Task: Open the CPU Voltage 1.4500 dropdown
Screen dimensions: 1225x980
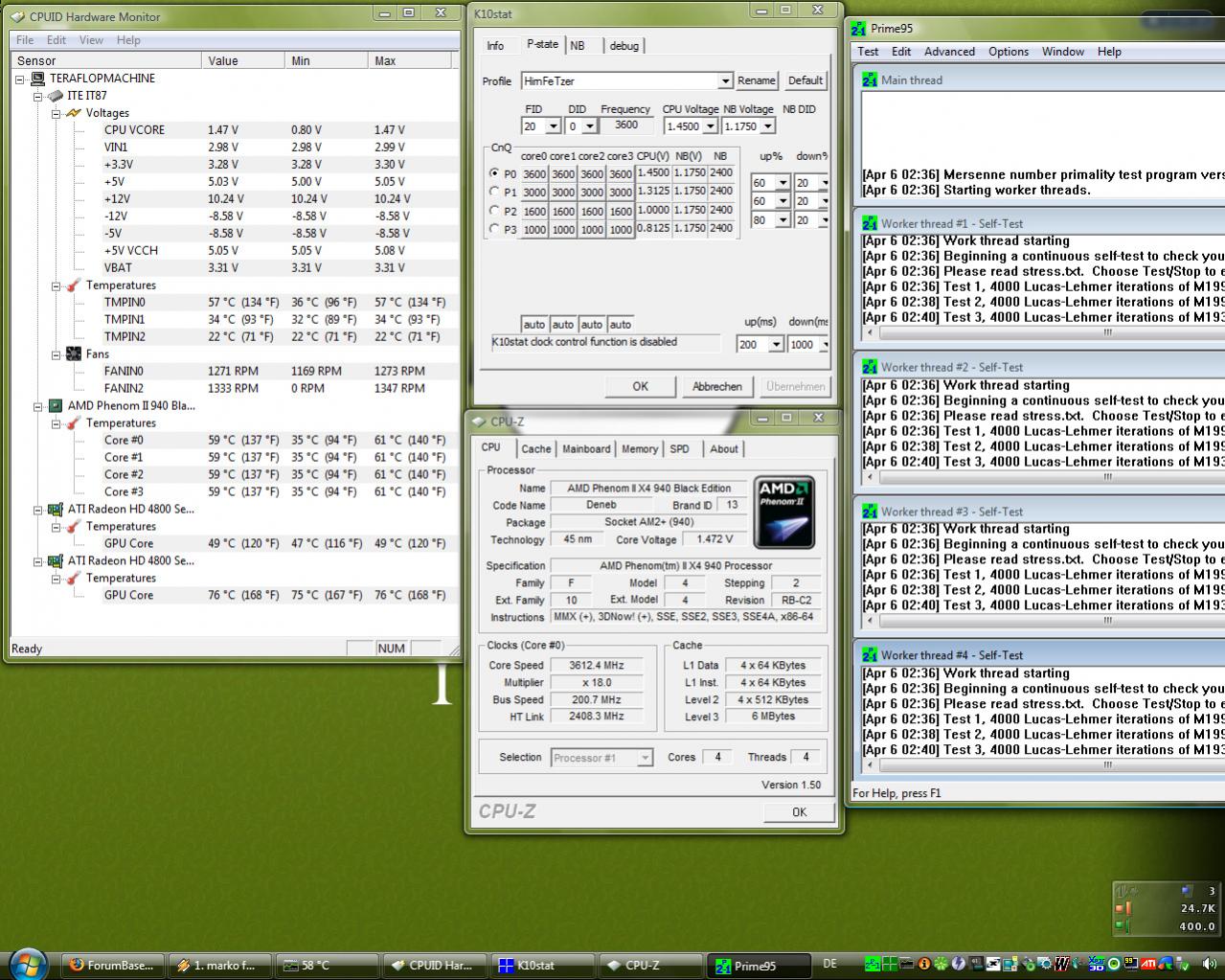Action: 710,126
